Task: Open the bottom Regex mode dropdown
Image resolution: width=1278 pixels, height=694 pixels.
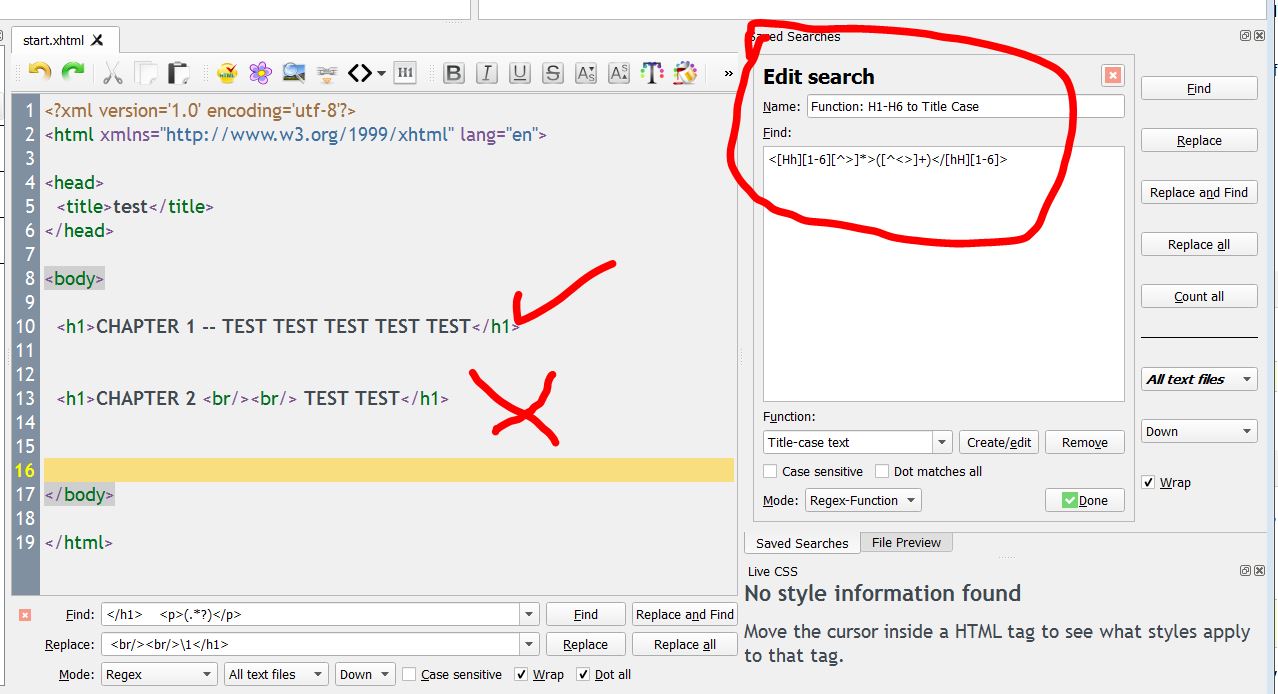Action: pyautogui.click(x=159, y=674)
